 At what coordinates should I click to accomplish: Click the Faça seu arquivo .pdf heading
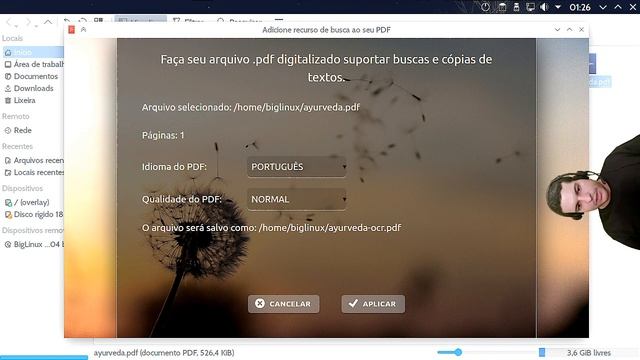[326, 68]
